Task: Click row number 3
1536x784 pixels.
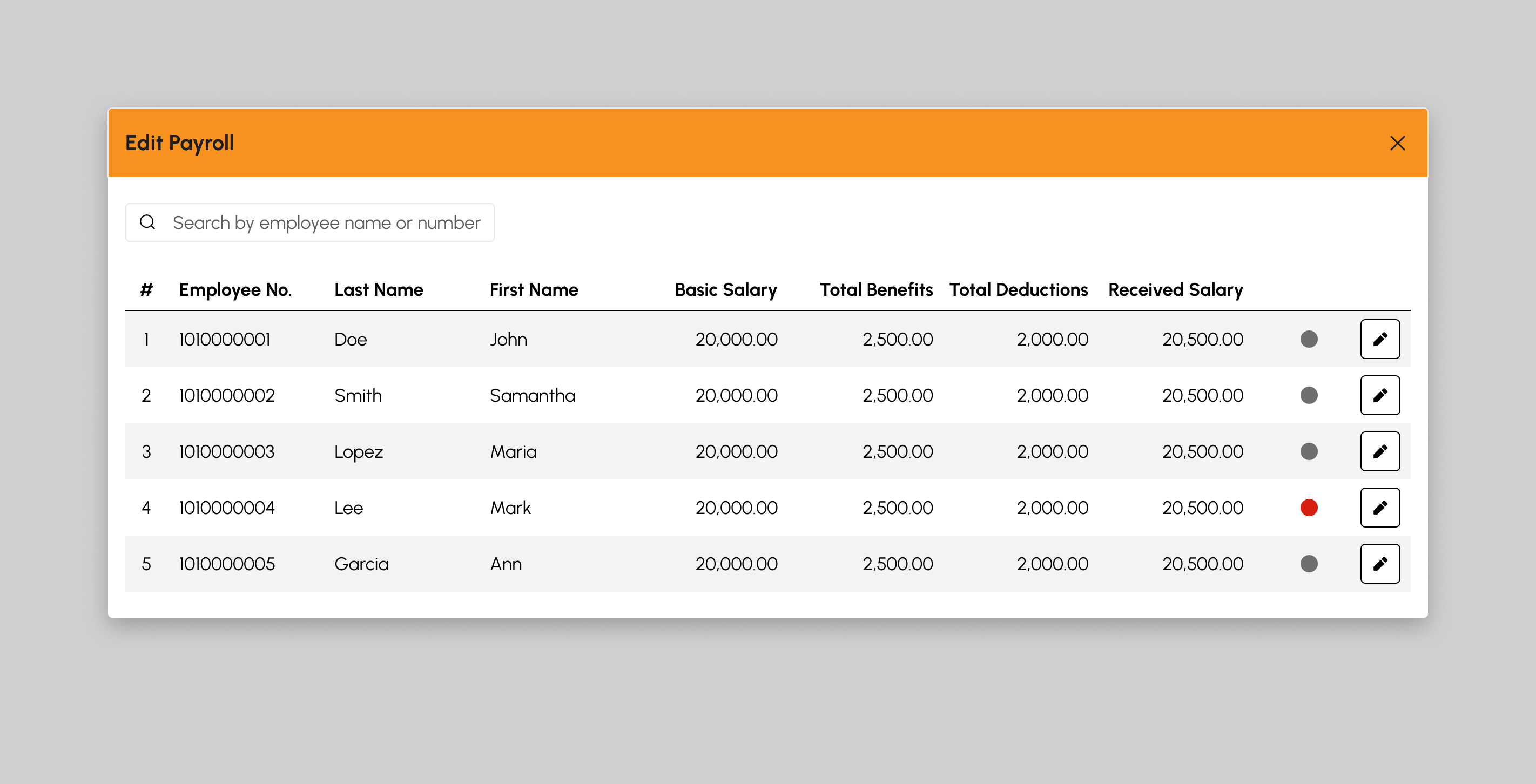Action: 146,451
